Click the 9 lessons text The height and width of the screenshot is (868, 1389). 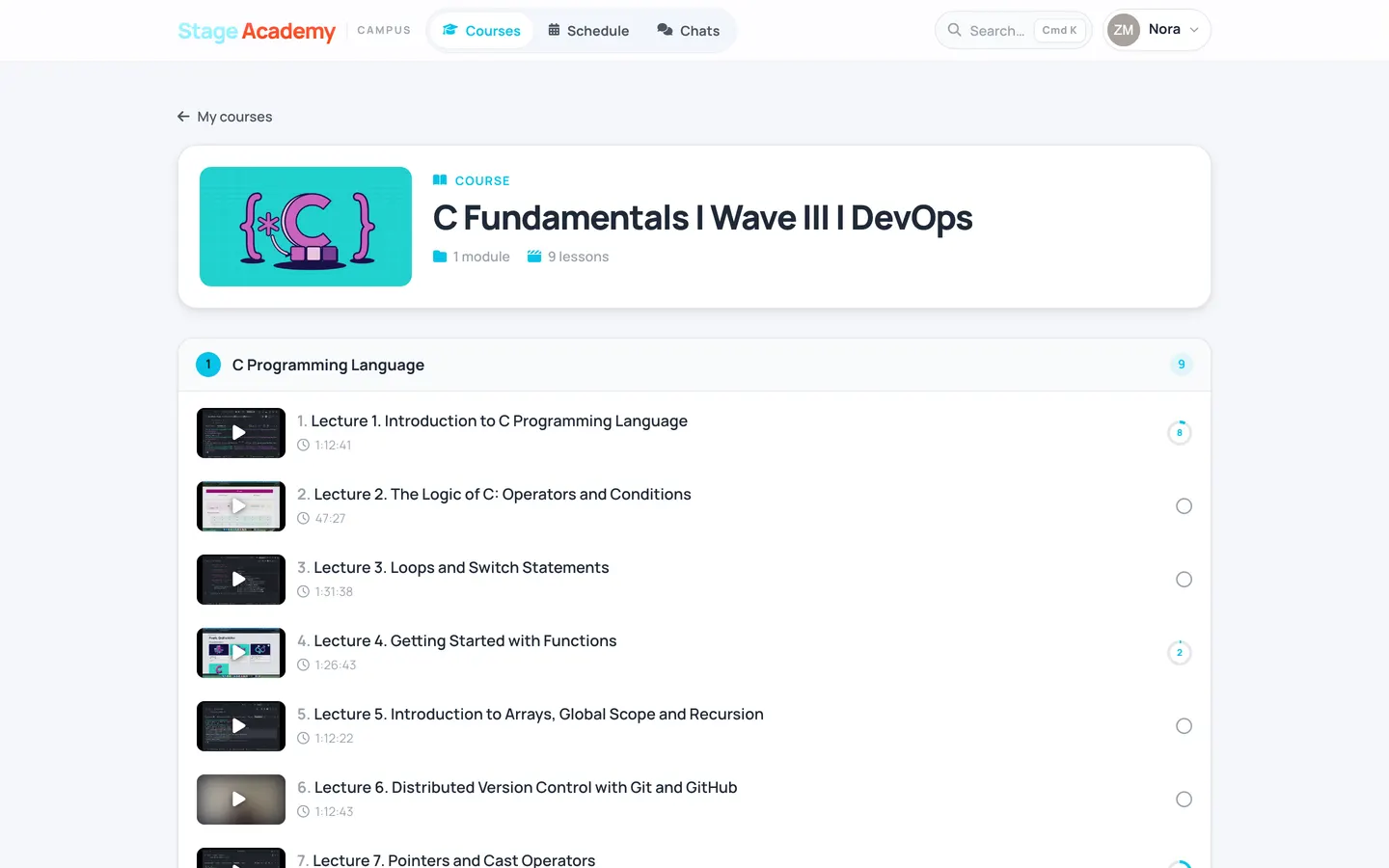pos(579,257)
